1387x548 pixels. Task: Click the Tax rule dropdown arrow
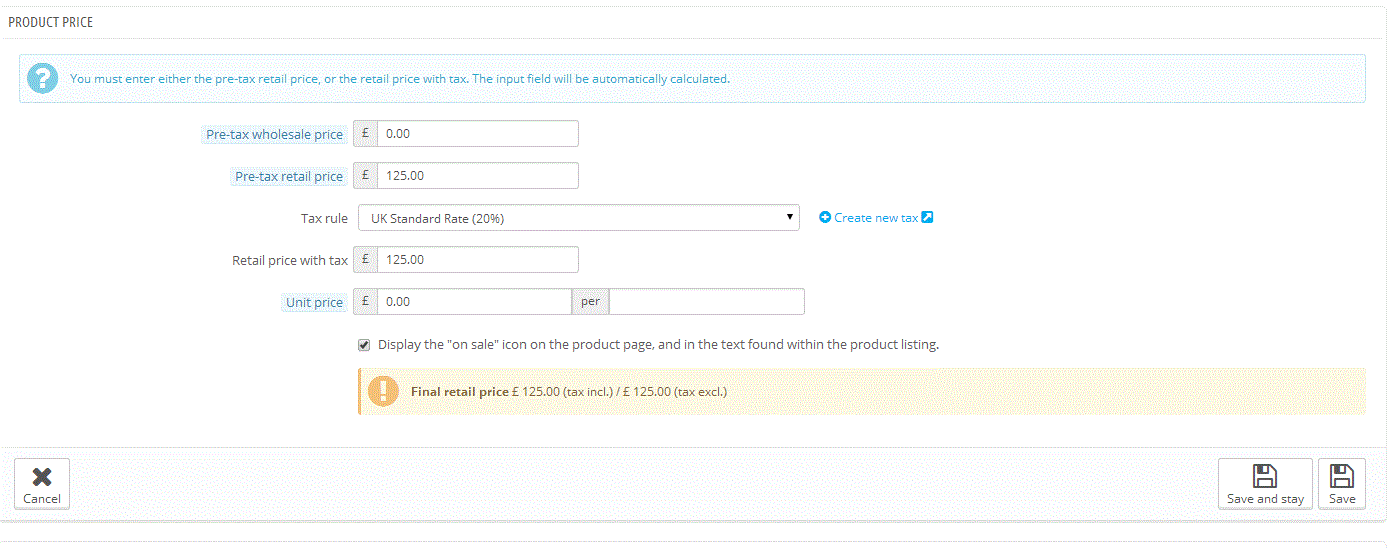pos(789,217)
